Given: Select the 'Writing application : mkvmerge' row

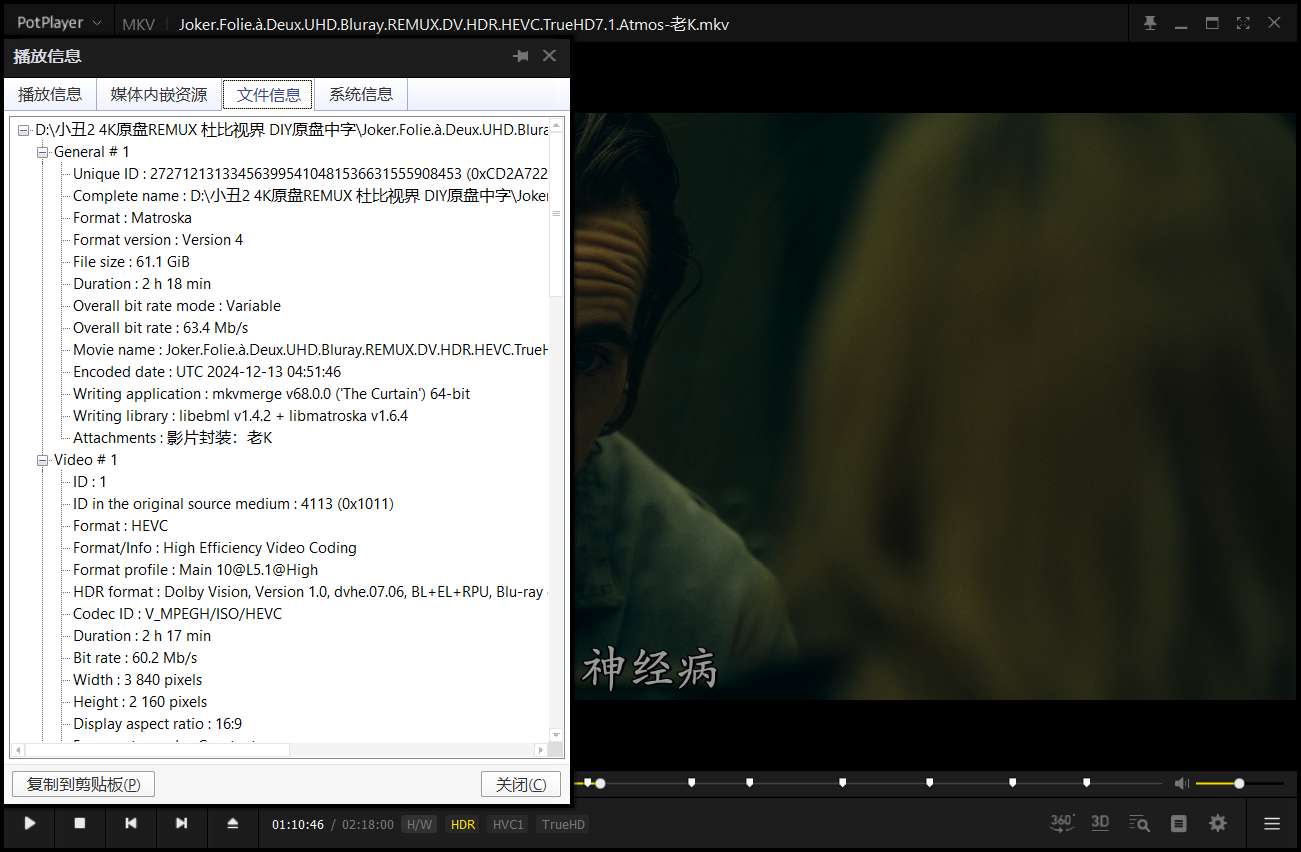Looking at the screenshot, I should coord(271,394).
